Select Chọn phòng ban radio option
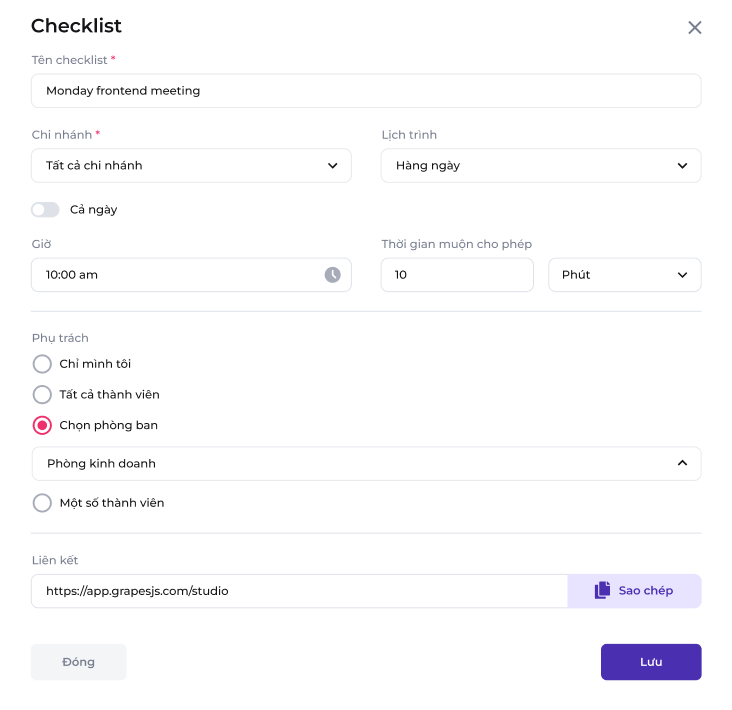Image resolution: width=732 pixels, height=710 pixels. click(x=42, y=425)
